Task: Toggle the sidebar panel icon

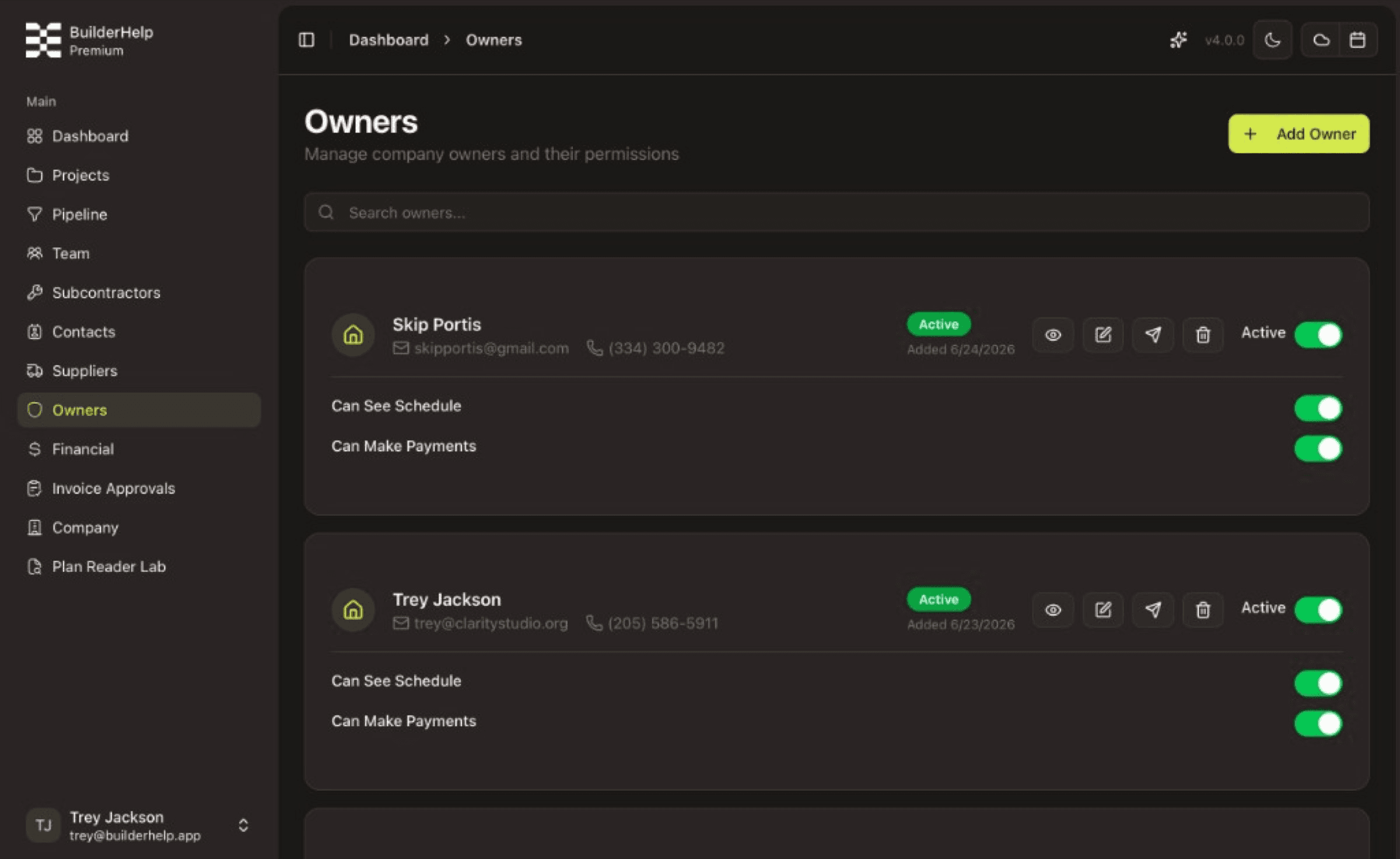Action: click(306, 40)
